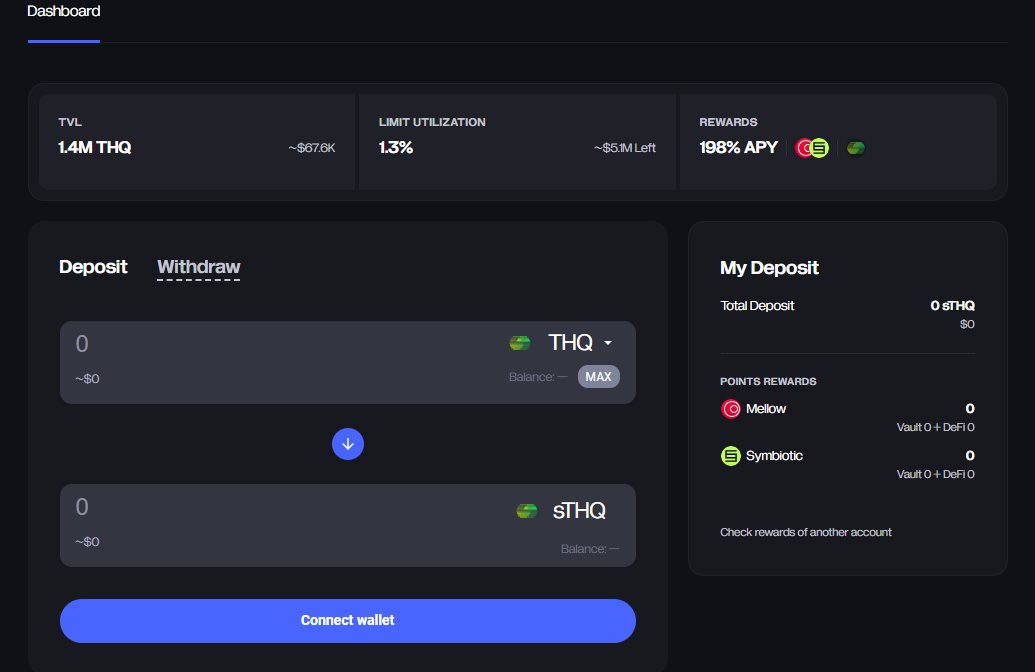Click the LIMIT UTILIZATION label

(432, 122)
